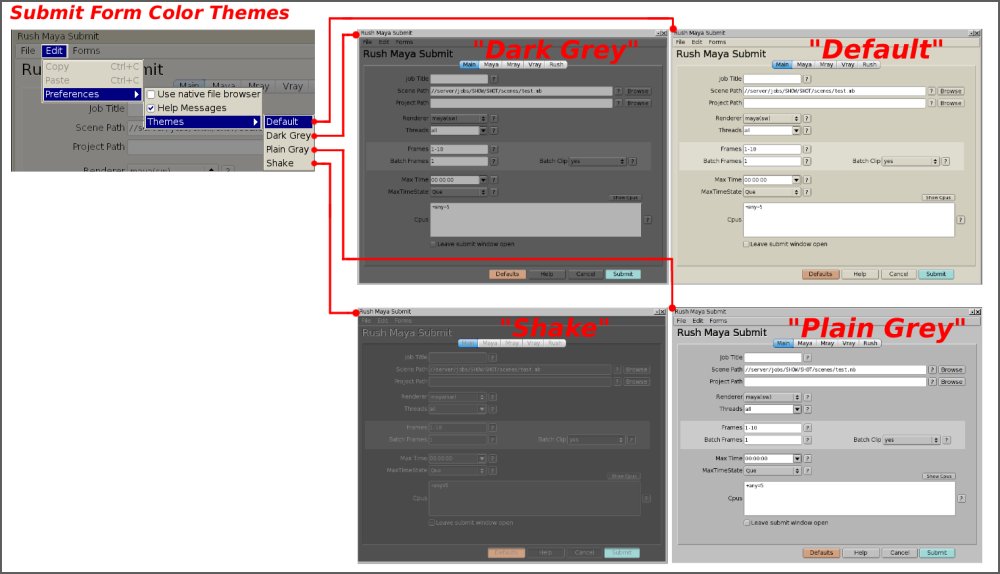
Task: Open the Max Time dropdown arrow in the Dark Grey window
Action: [483, 180]
